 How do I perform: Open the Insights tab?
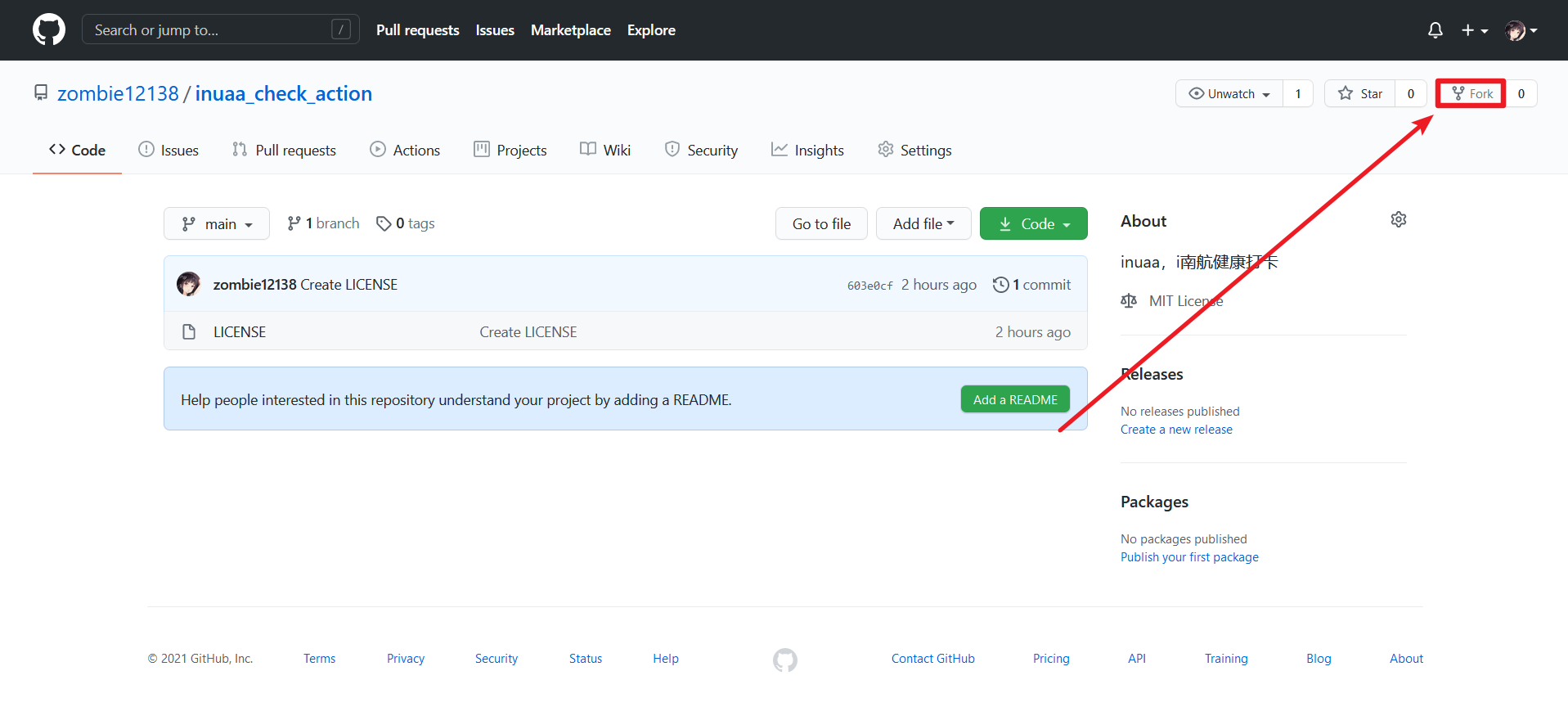pos(807,150)
